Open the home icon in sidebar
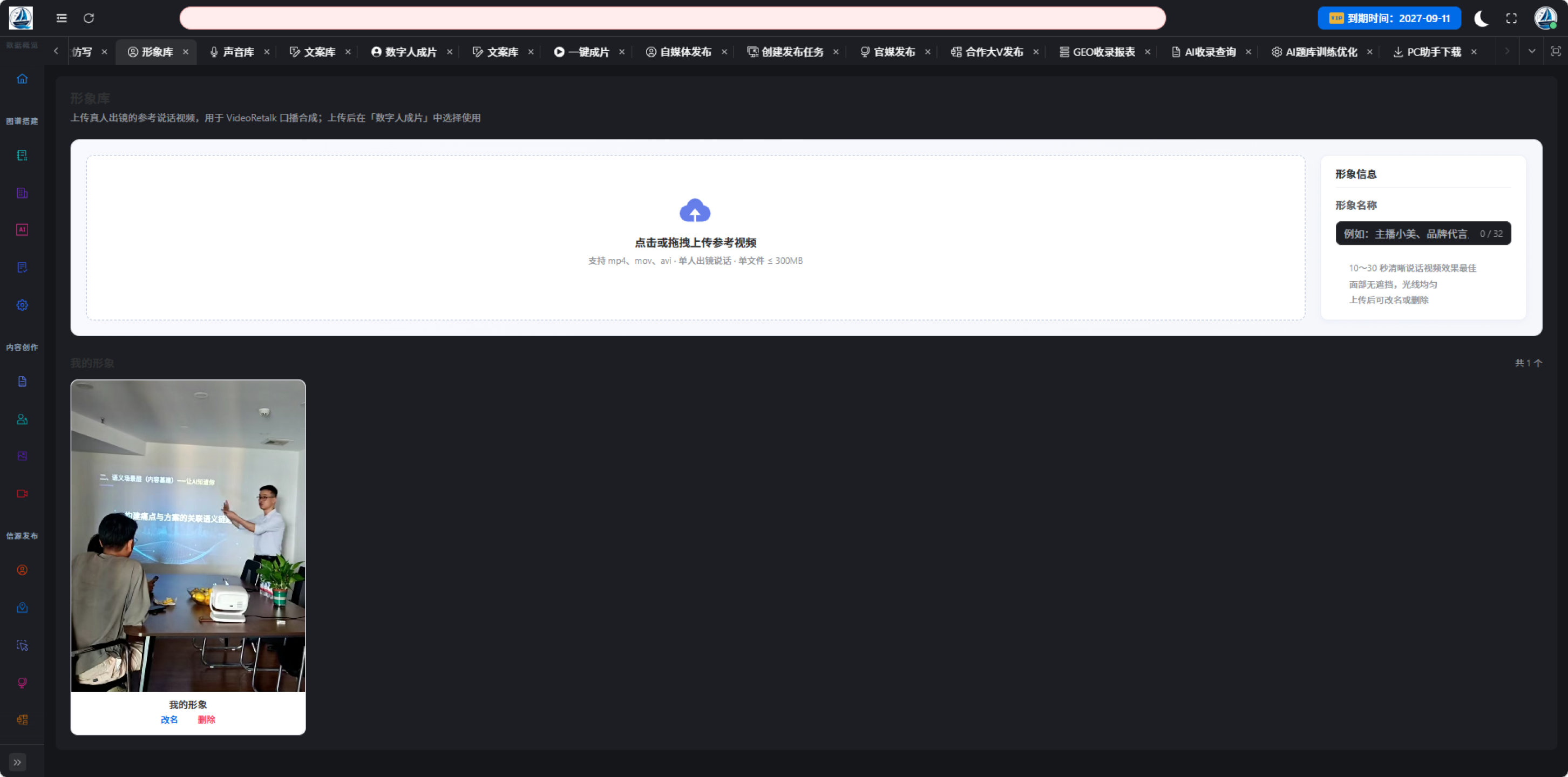 pyautogui.click(x=22, y=78)
